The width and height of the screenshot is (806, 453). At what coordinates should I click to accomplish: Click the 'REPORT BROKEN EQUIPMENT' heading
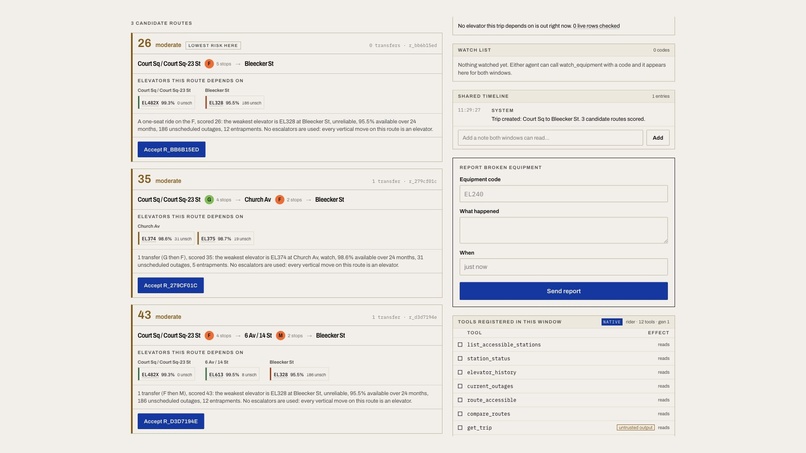[501, 167]
